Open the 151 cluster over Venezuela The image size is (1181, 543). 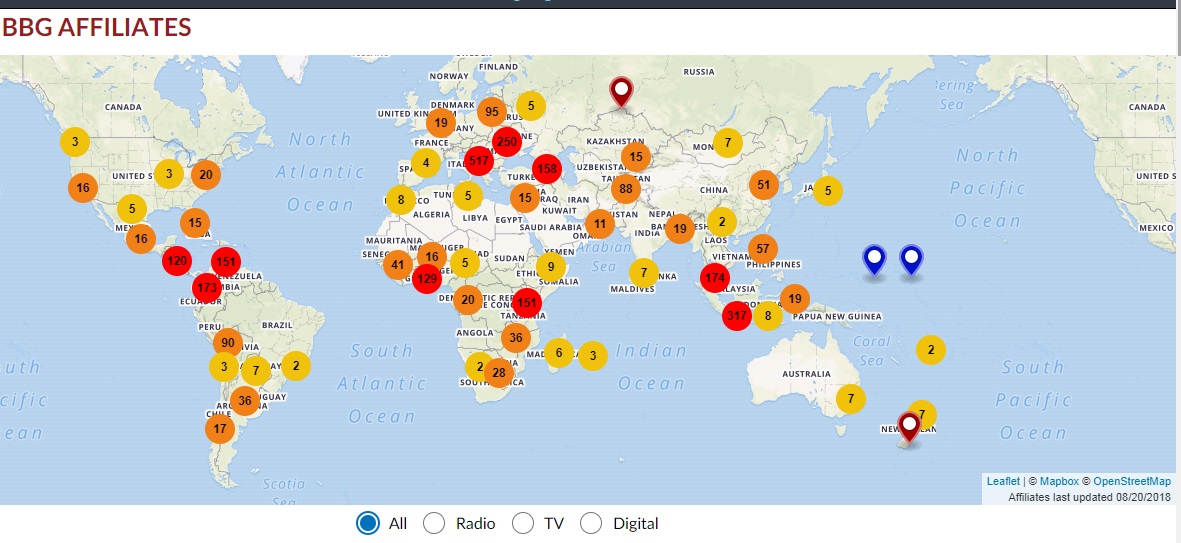(225, 262)
